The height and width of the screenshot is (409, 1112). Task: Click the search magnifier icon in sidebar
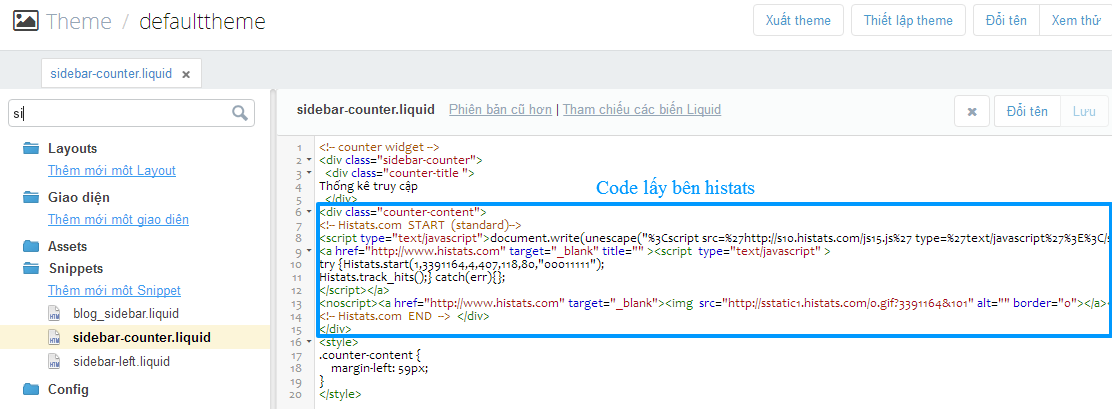coord(241,113)
